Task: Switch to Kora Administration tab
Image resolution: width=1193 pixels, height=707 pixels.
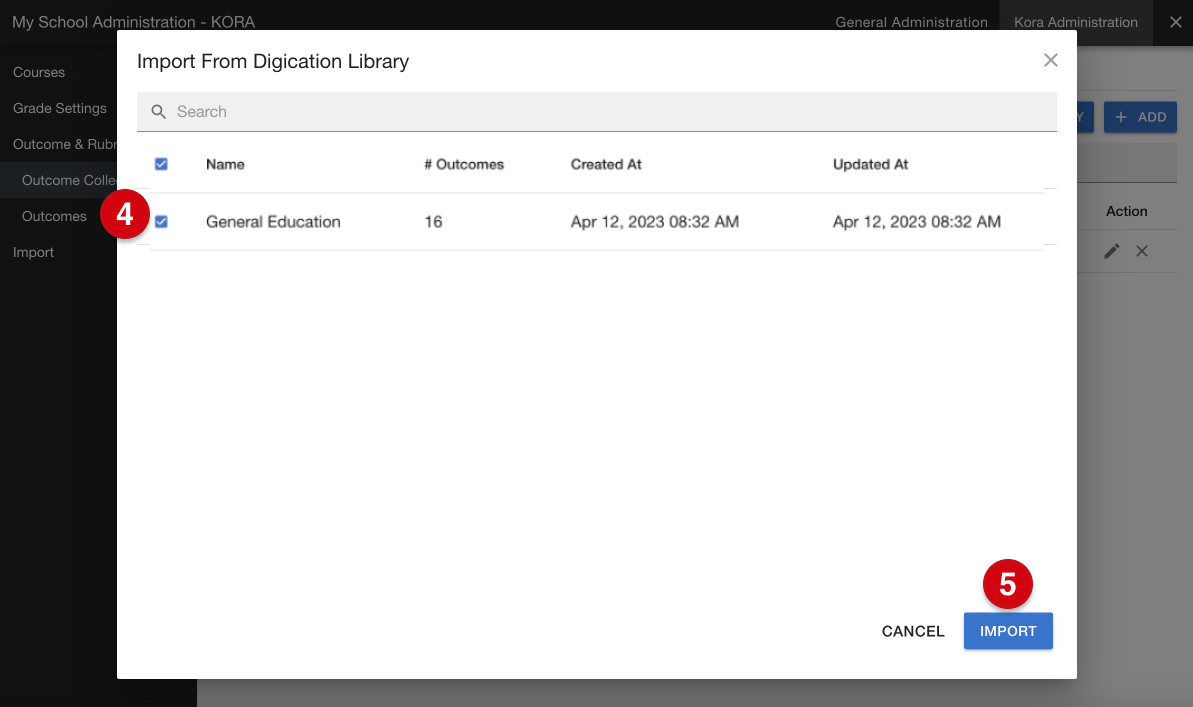Action: [x=1076, y=22]
